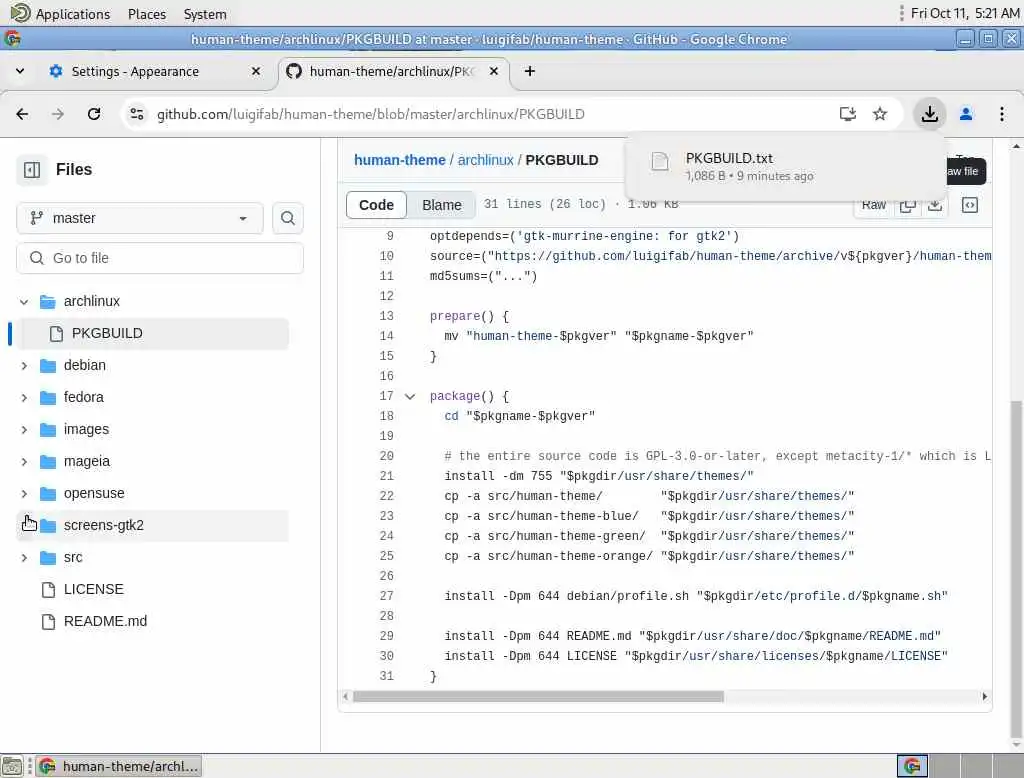The width and height of the screenshot is (1024, 778).
Task: Click the search magnifier next to branch selector
Action: click(x=287, y=218)
